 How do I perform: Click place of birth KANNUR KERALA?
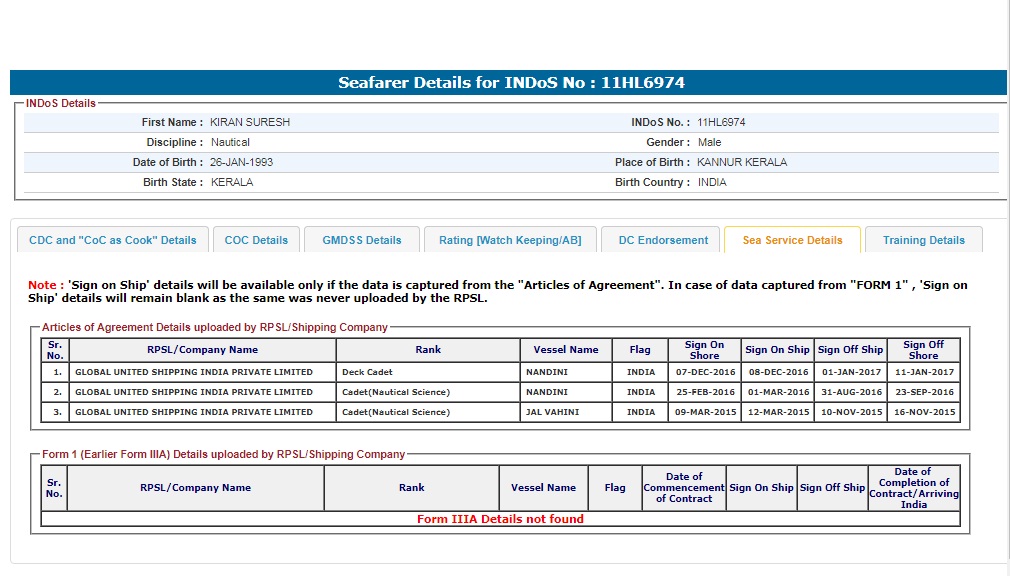742,162
